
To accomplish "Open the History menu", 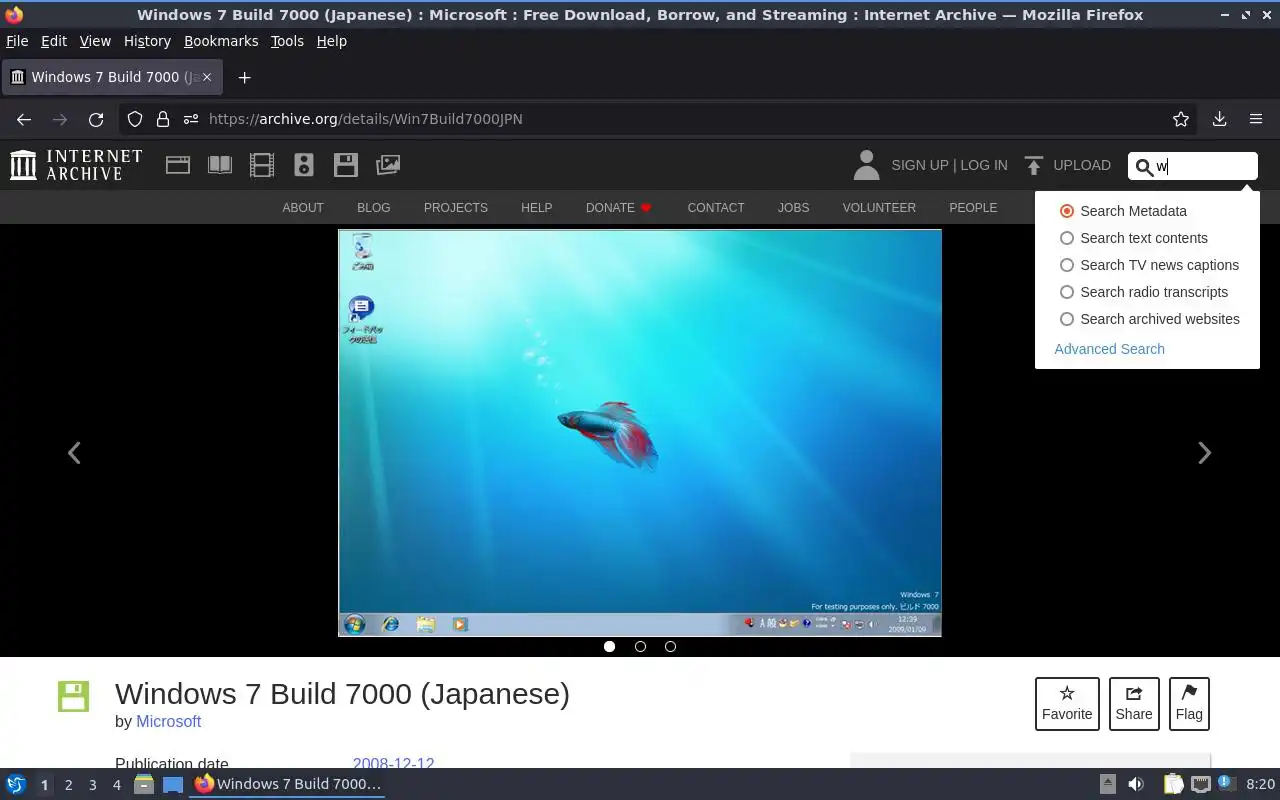I will pyautogui.click(x=147, y=41).
